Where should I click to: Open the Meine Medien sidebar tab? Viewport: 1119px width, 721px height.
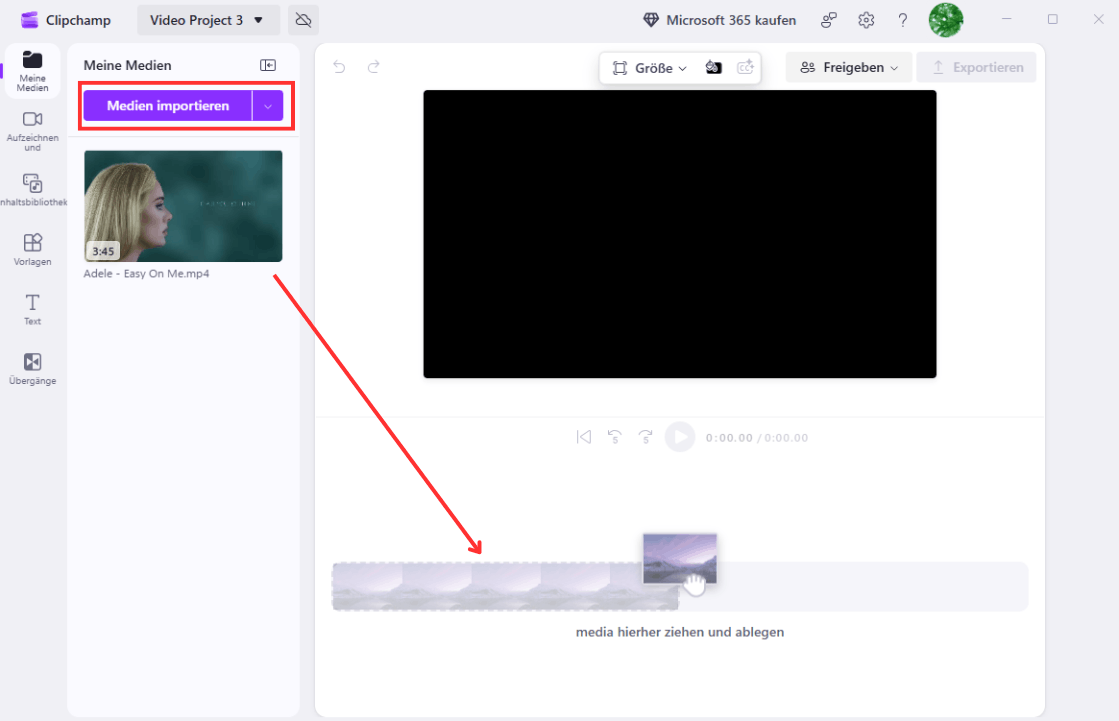point(32,71)
